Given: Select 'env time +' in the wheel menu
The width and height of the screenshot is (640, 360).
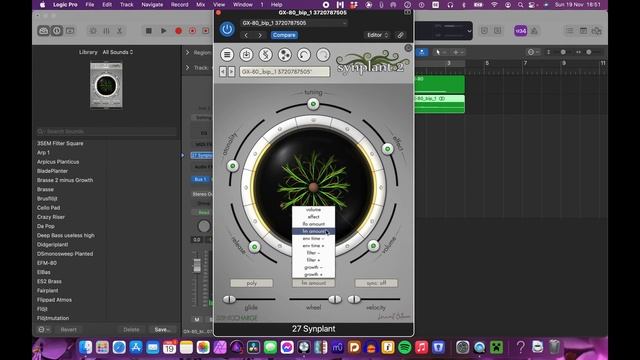Looking at the screenshot, I should 313,246.
